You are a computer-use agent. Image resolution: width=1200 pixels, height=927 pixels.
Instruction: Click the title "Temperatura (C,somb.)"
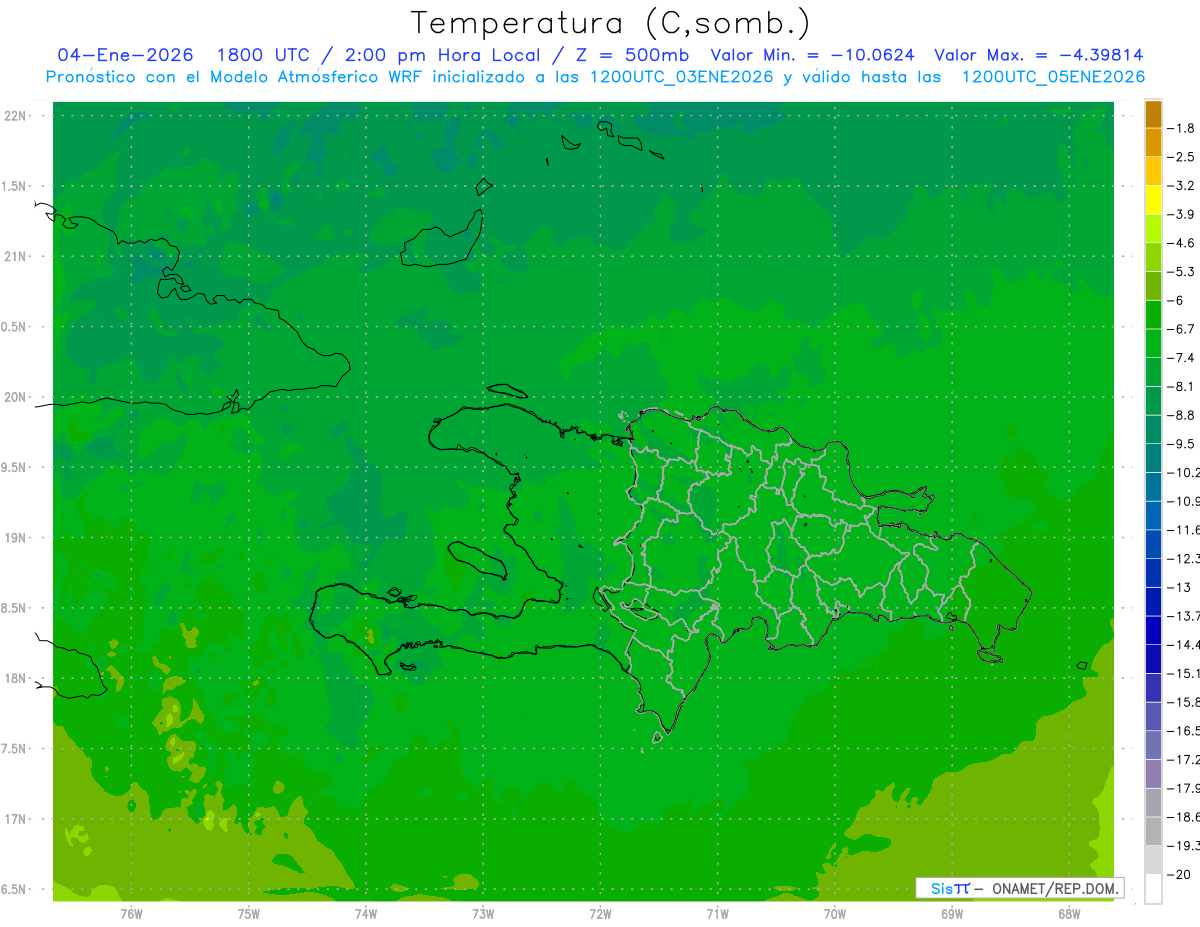(x=611, y=22)
